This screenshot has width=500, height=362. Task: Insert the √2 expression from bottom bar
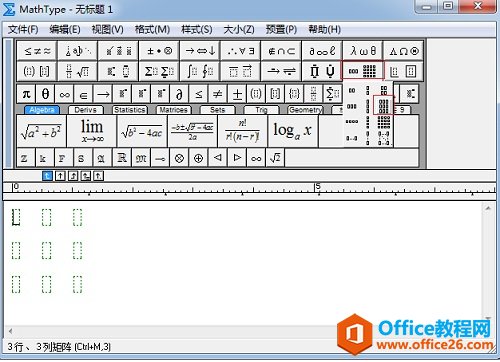point(275,158)
